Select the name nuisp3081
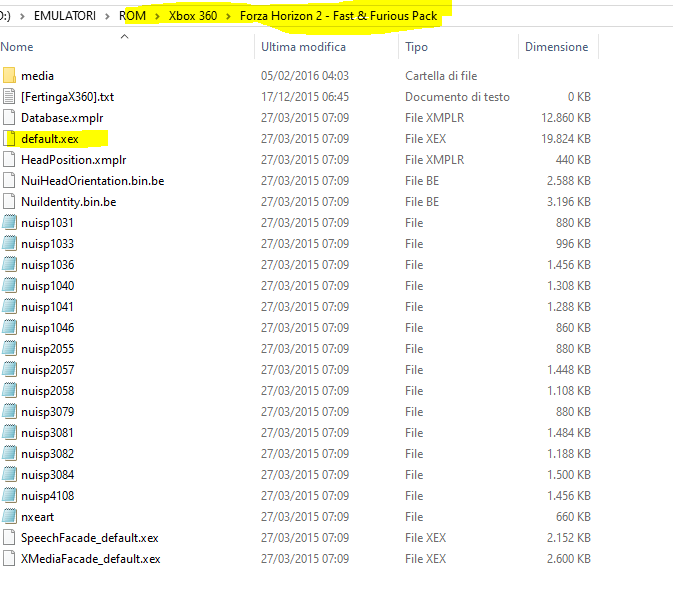673x609 pixels. 47,433
